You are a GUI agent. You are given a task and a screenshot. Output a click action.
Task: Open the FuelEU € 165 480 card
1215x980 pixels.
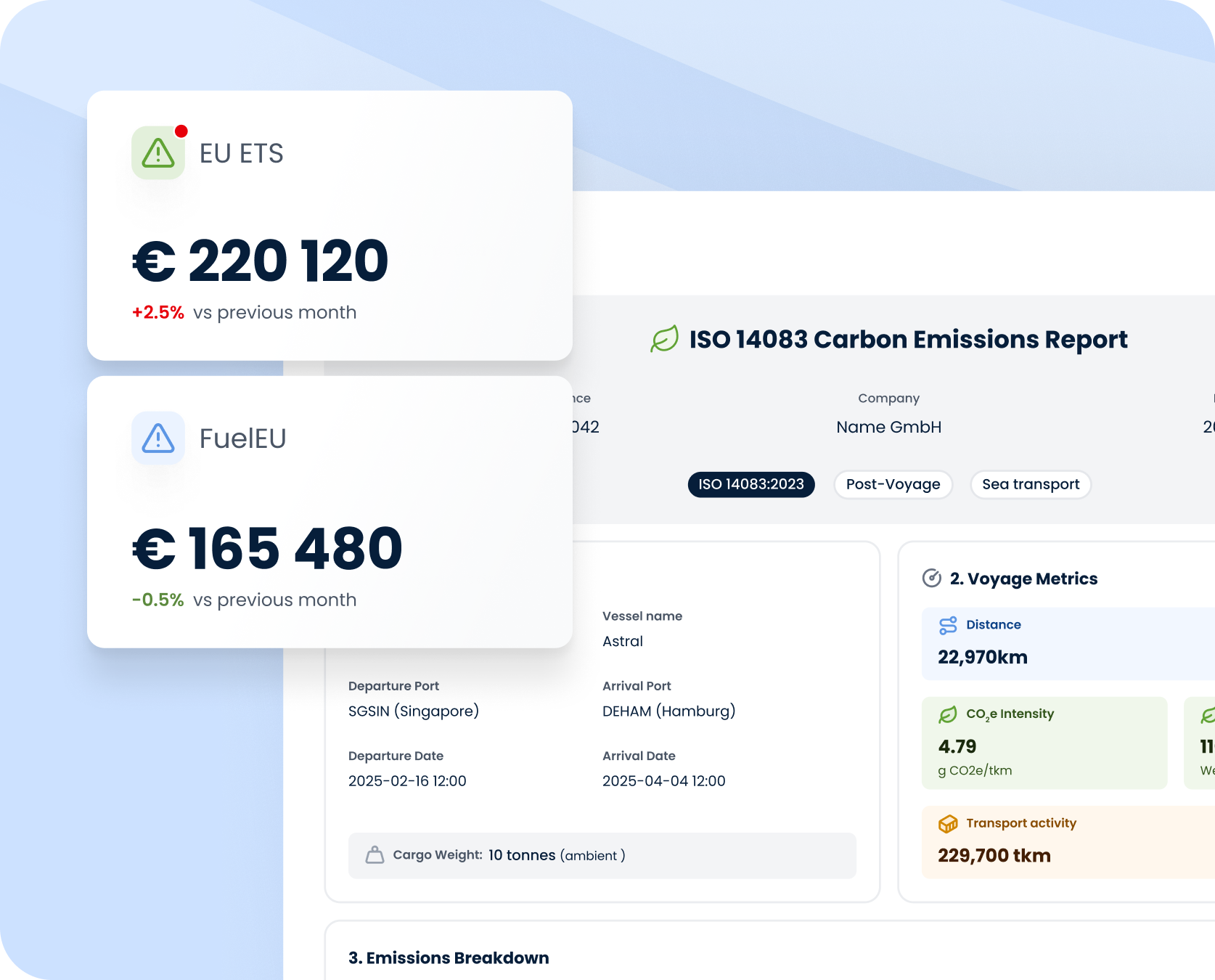click(x=330, y=512)
